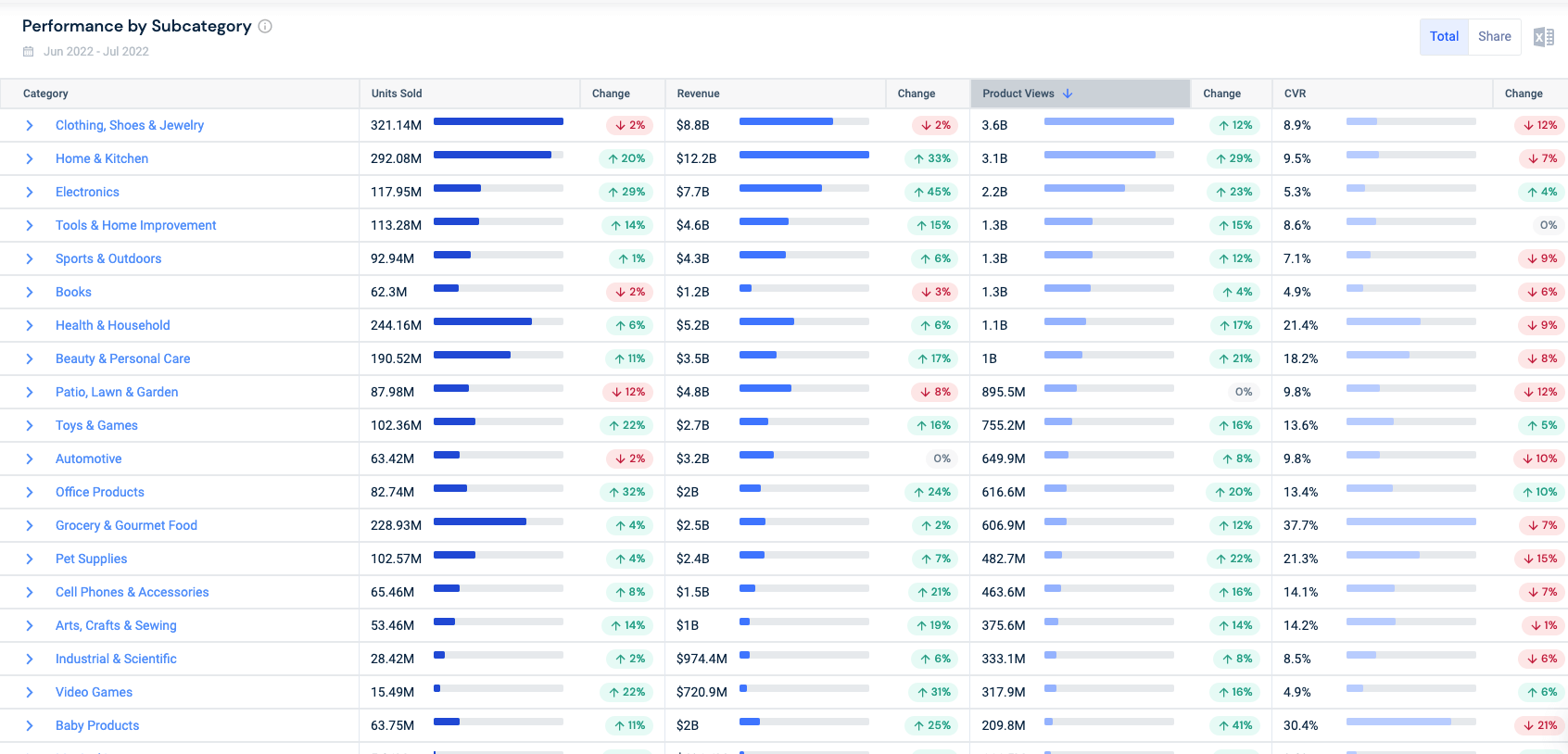This screenshot has height=754, width=1568.
Task: Export table using the Excel icon
Action: [x=1543, y=37]
